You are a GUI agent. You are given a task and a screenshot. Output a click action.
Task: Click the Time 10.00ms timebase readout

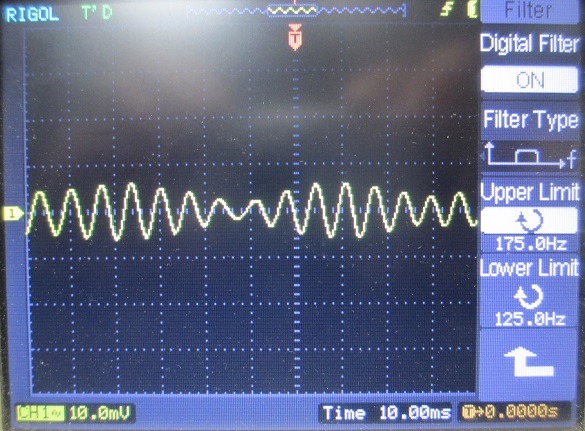(386, 413)
